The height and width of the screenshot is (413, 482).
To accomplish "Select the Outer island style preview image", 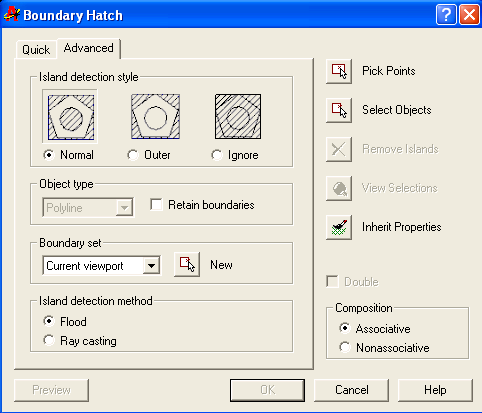I will [x=155, y=117].
